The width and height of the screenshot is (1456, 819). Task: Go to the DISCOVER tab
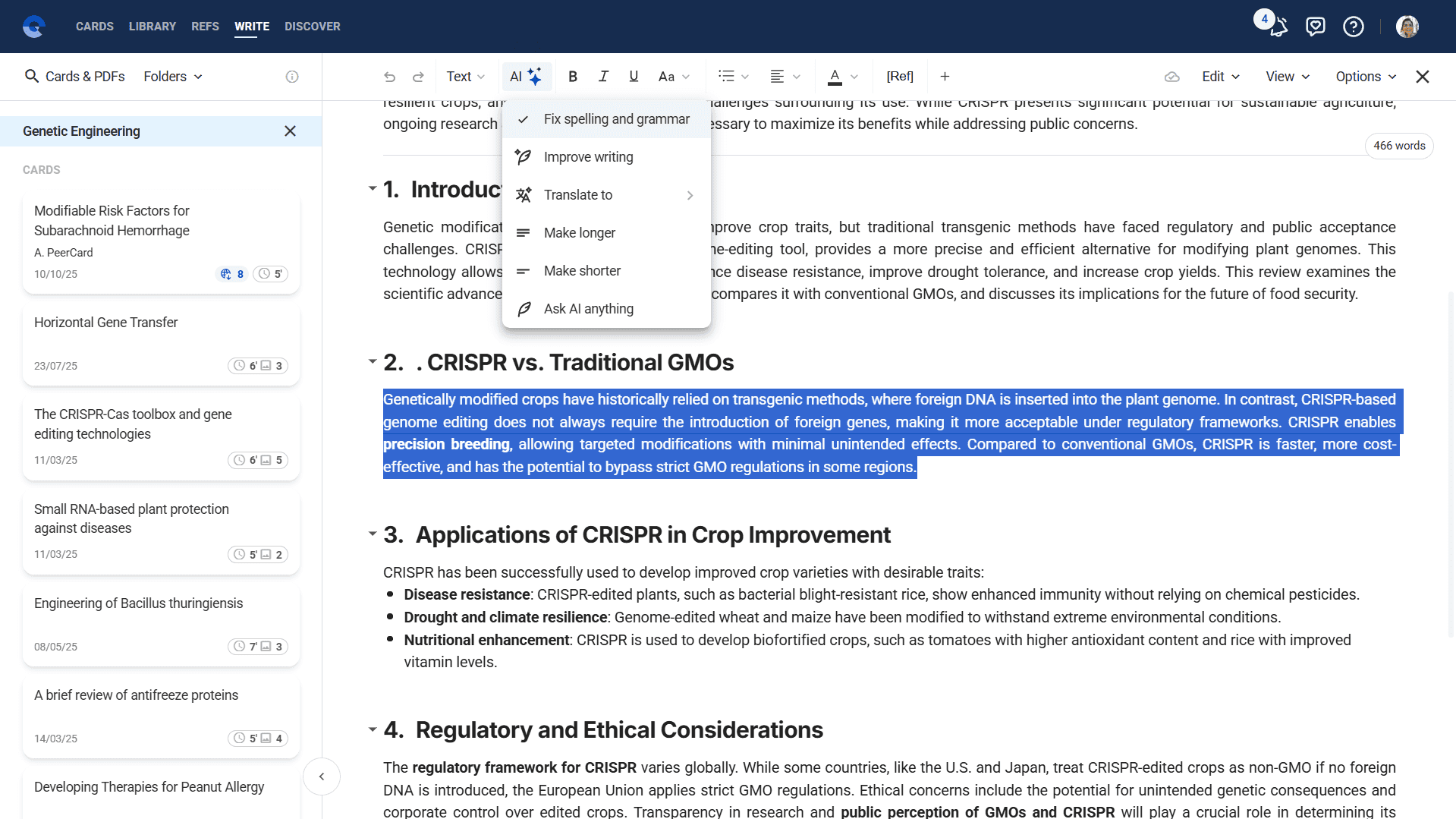[312, 27]
